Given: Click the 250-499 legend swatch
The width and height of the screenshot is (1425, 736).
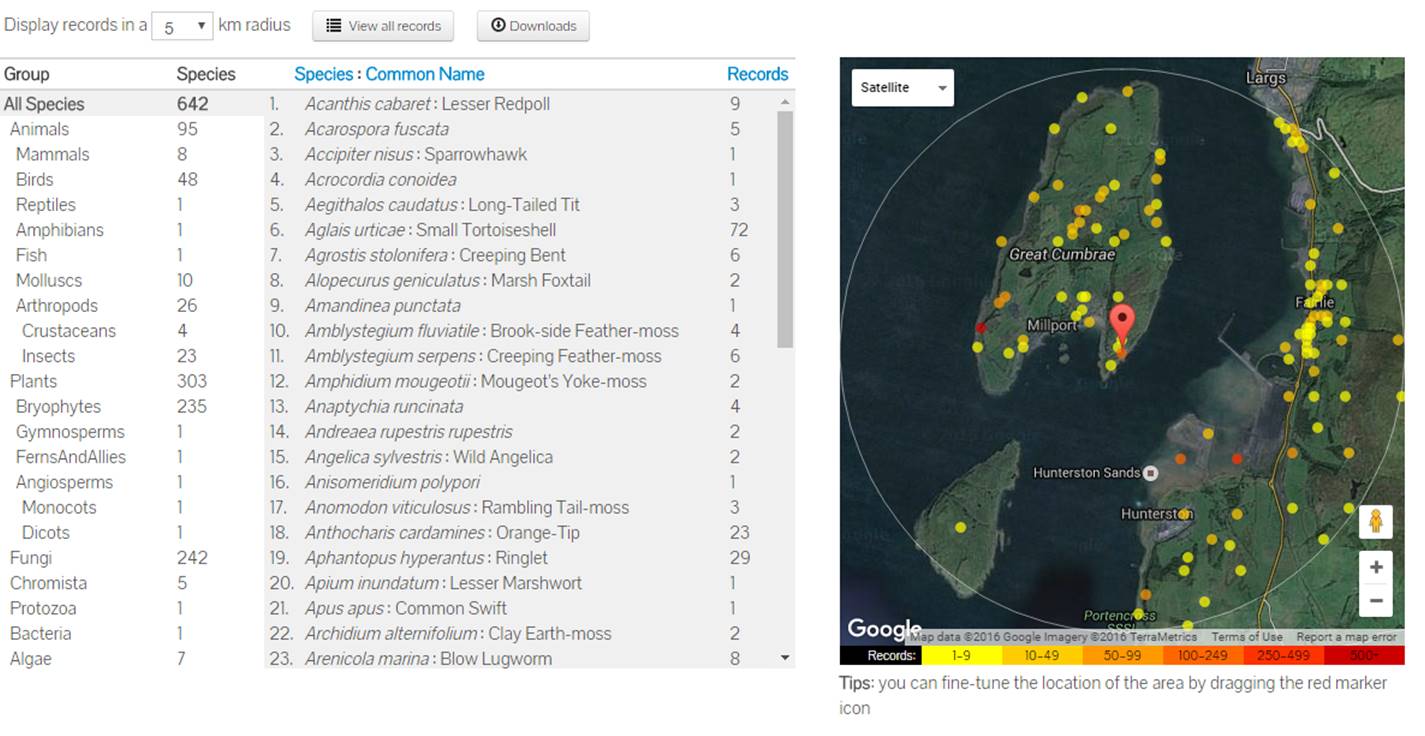Looking at the screenshot, I should [1283, 656].
